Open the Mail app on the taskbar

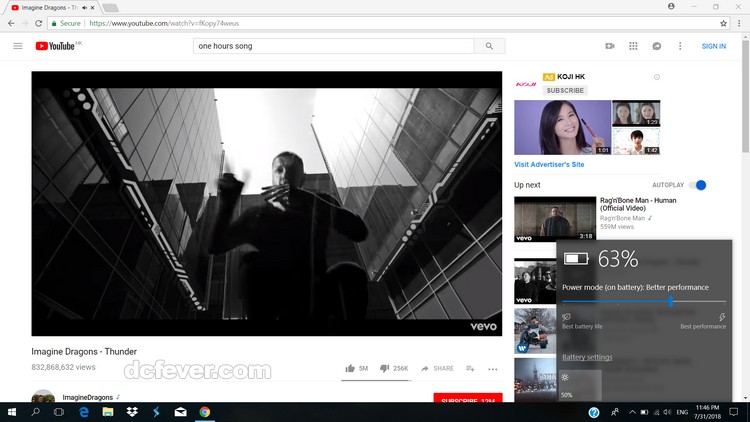[180, 412]
